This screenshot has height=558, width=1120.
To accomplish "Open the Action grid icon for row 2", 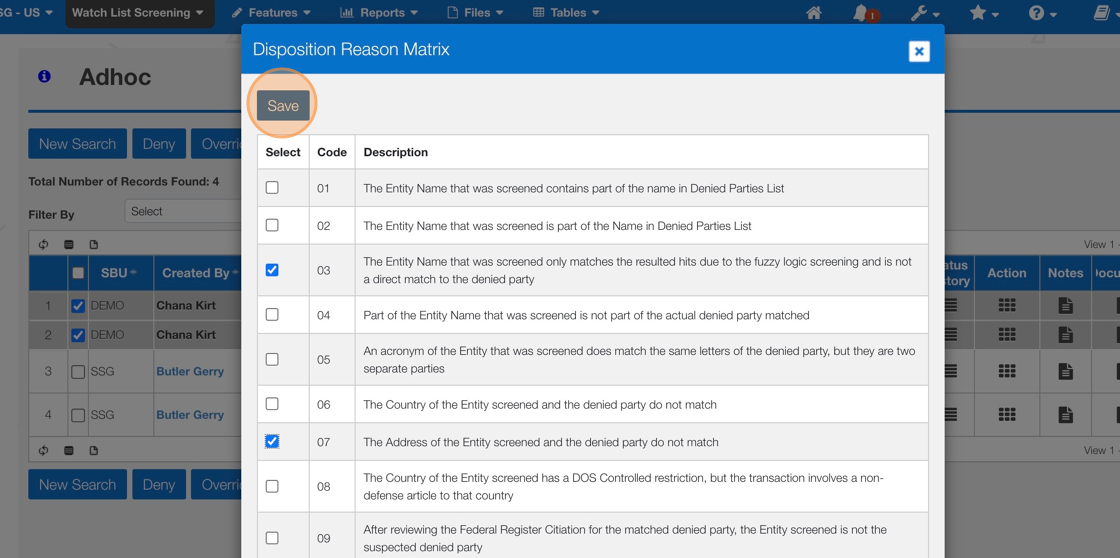I will pyautogui.click(x=1007, y=334).
